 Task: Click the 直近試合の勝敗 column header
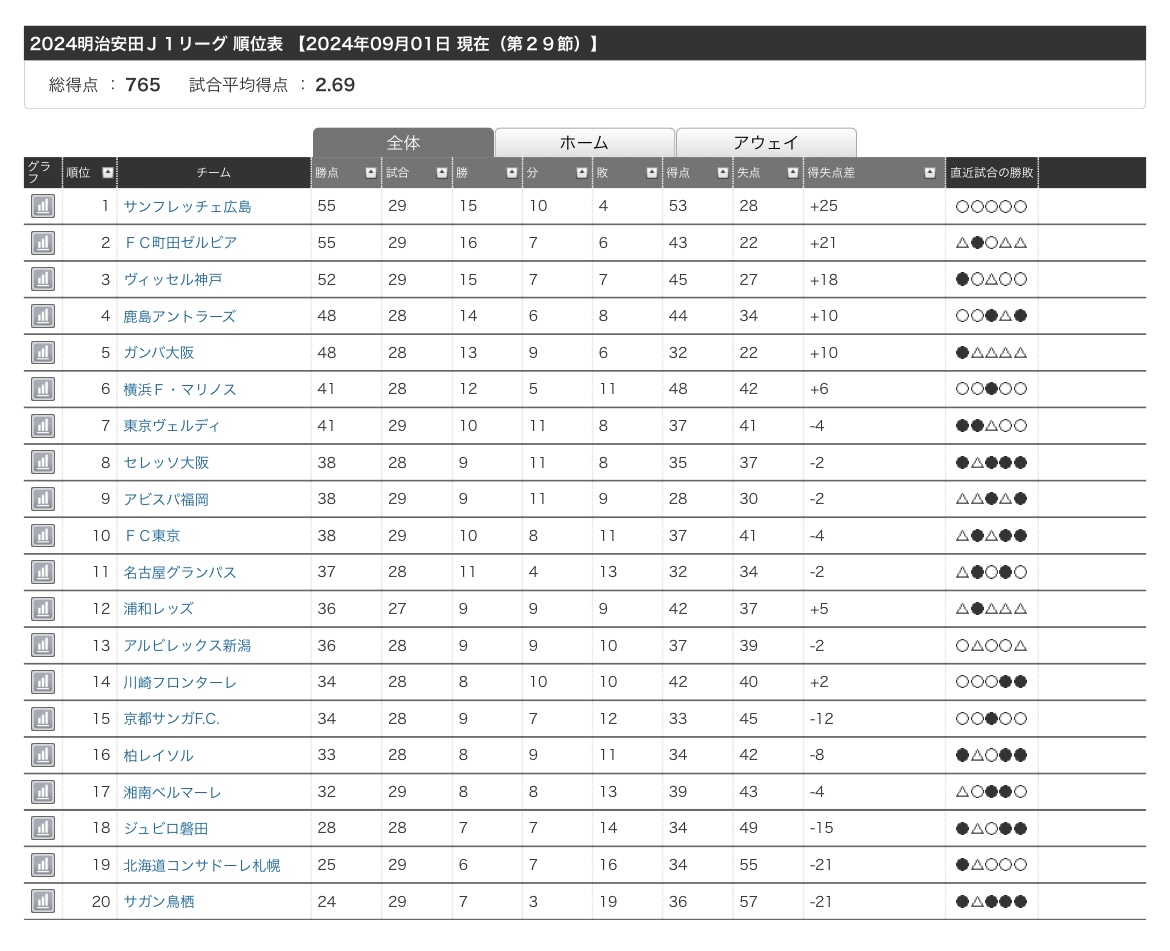[991, 173]
